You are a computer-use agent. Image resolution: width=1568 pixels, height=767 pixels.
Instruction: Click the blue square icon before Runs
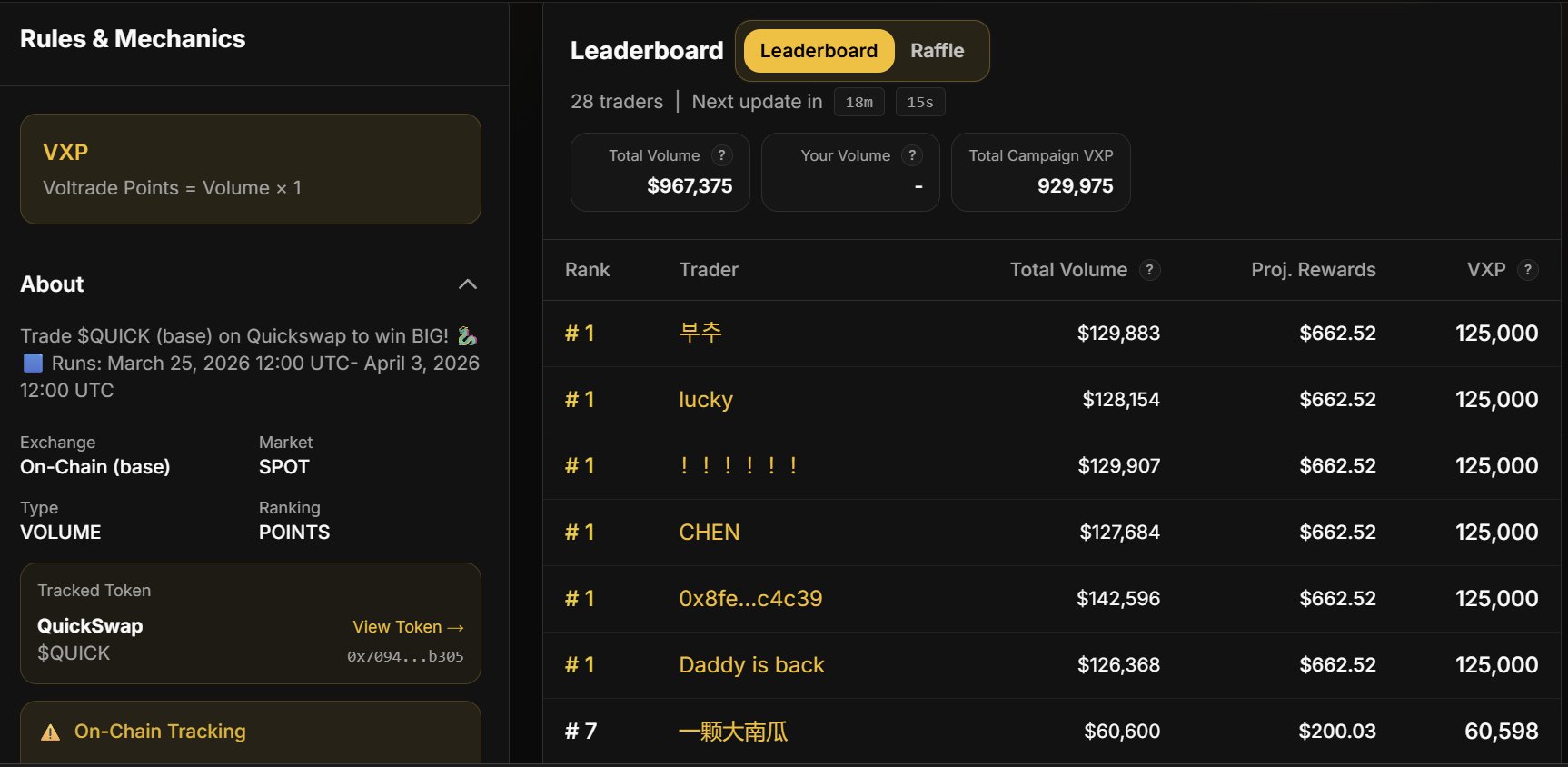pos(33,364)
